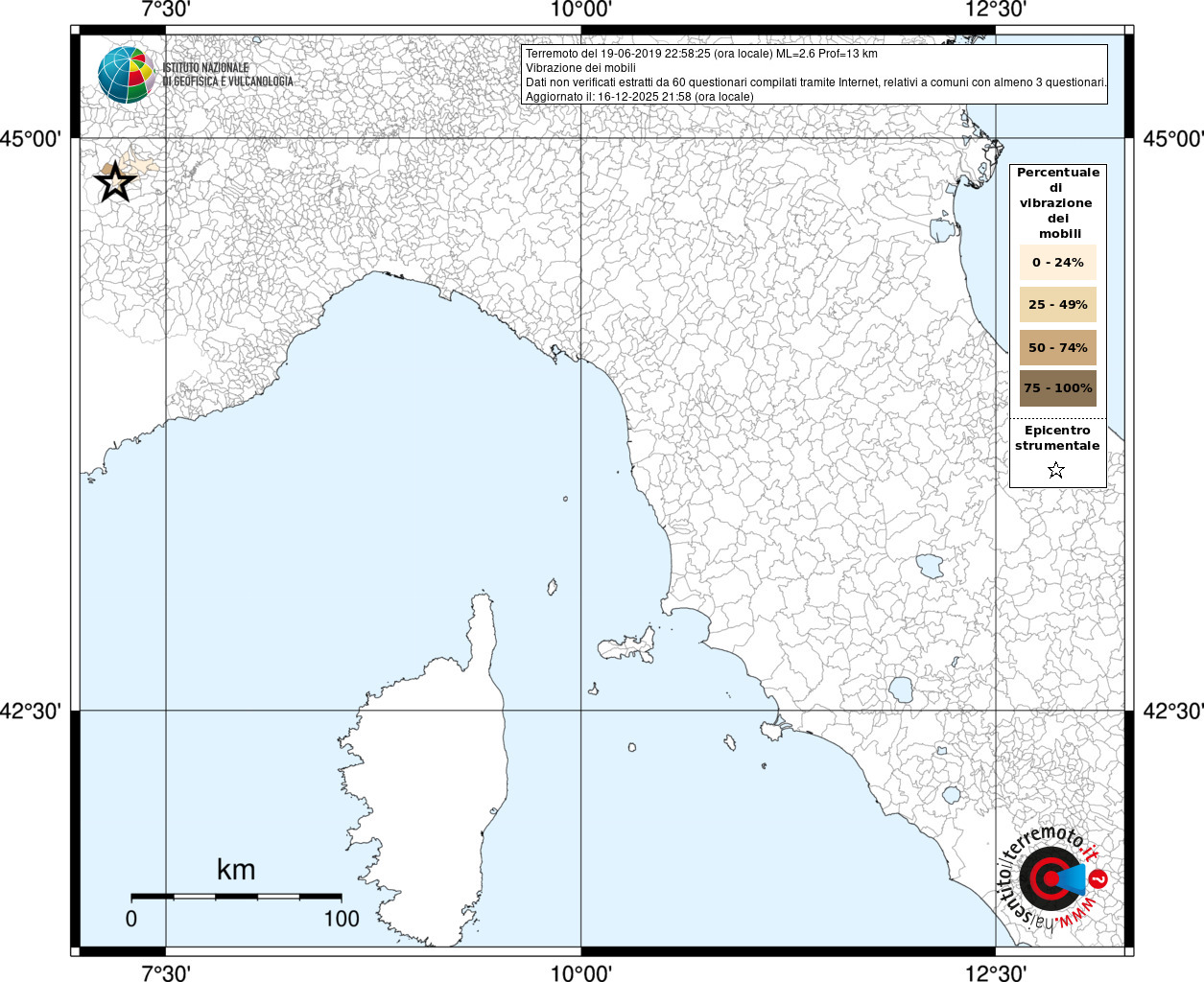The width and height of the screenshot is (1204, 982).
Task: Click the left 42°30' latitude label
Action: [31, 712]
